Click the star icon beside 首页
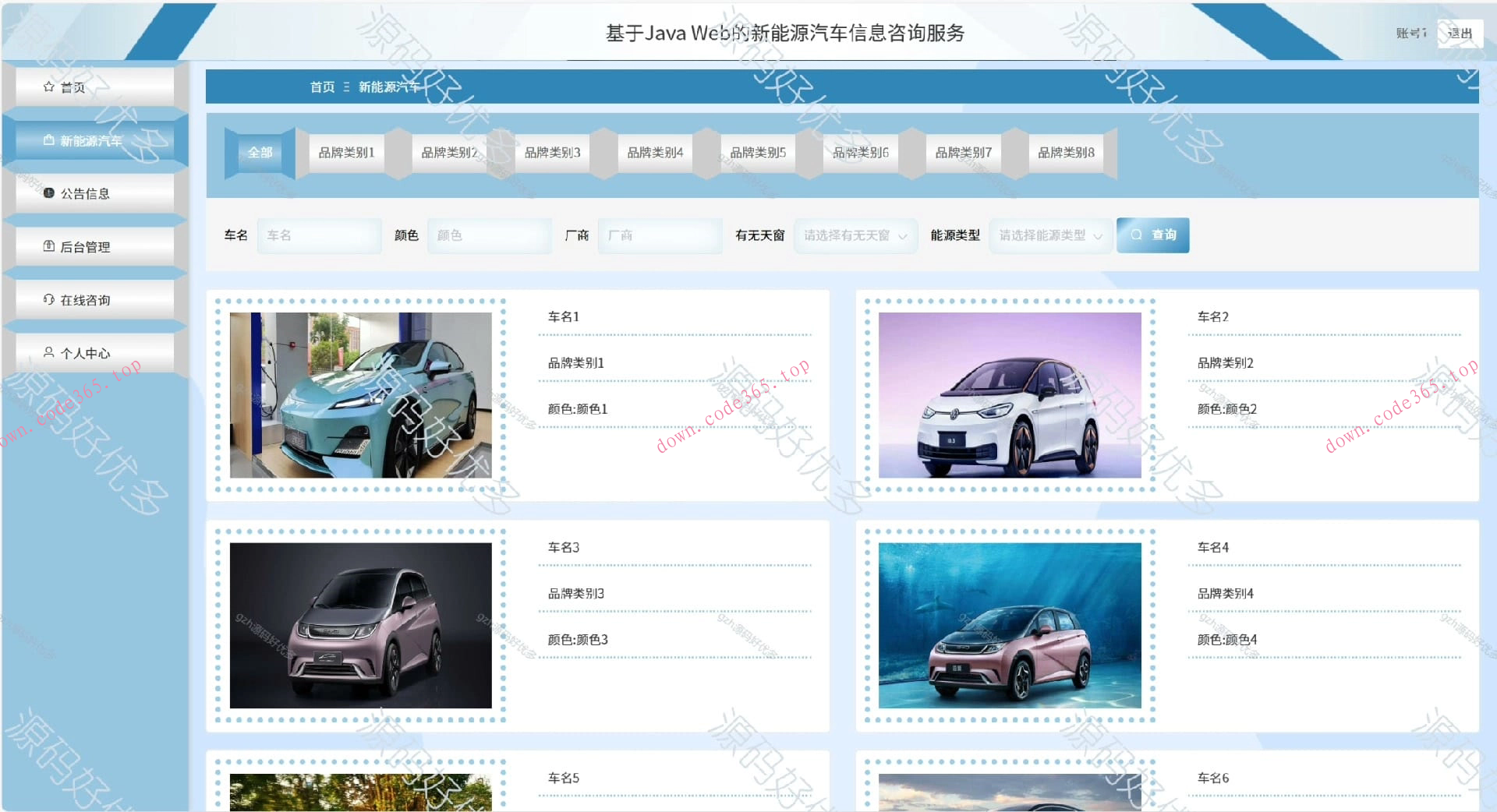Image resolution: width=1497 pixels, height=812 pixels. (x=48, y=86)
